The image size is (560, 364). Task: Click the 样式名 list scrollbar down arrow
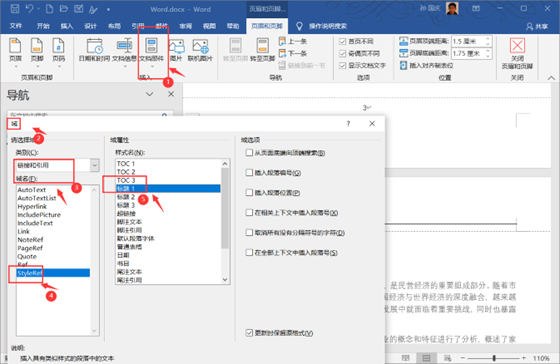pos(225,280)
